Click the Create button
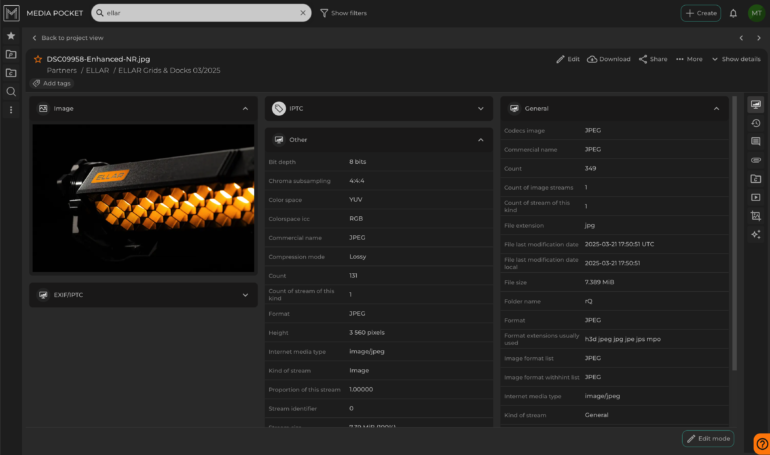This screenshot has height=455, width=770. point(701,13)
